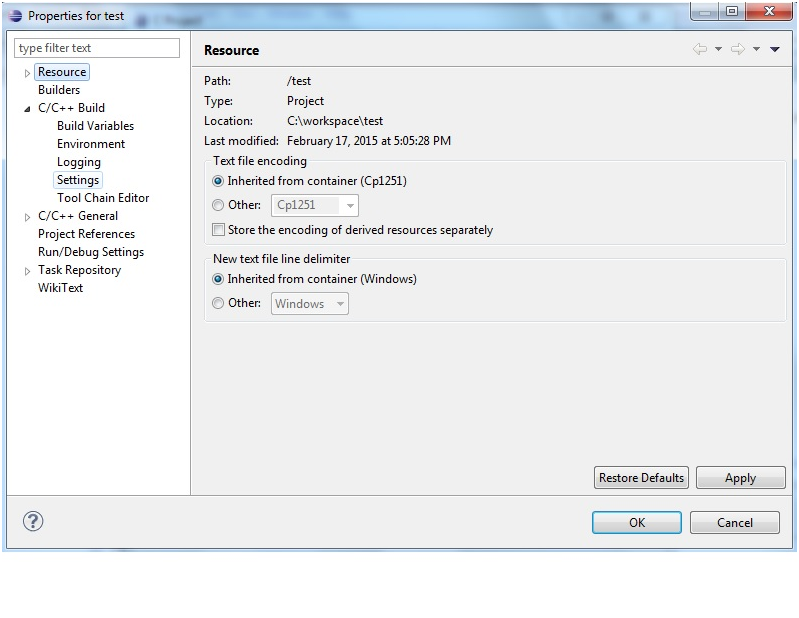799x618 pixels.
Task: Open the Tool Chain Editor page
Action: pyautogui.click(x=103, y=198)
